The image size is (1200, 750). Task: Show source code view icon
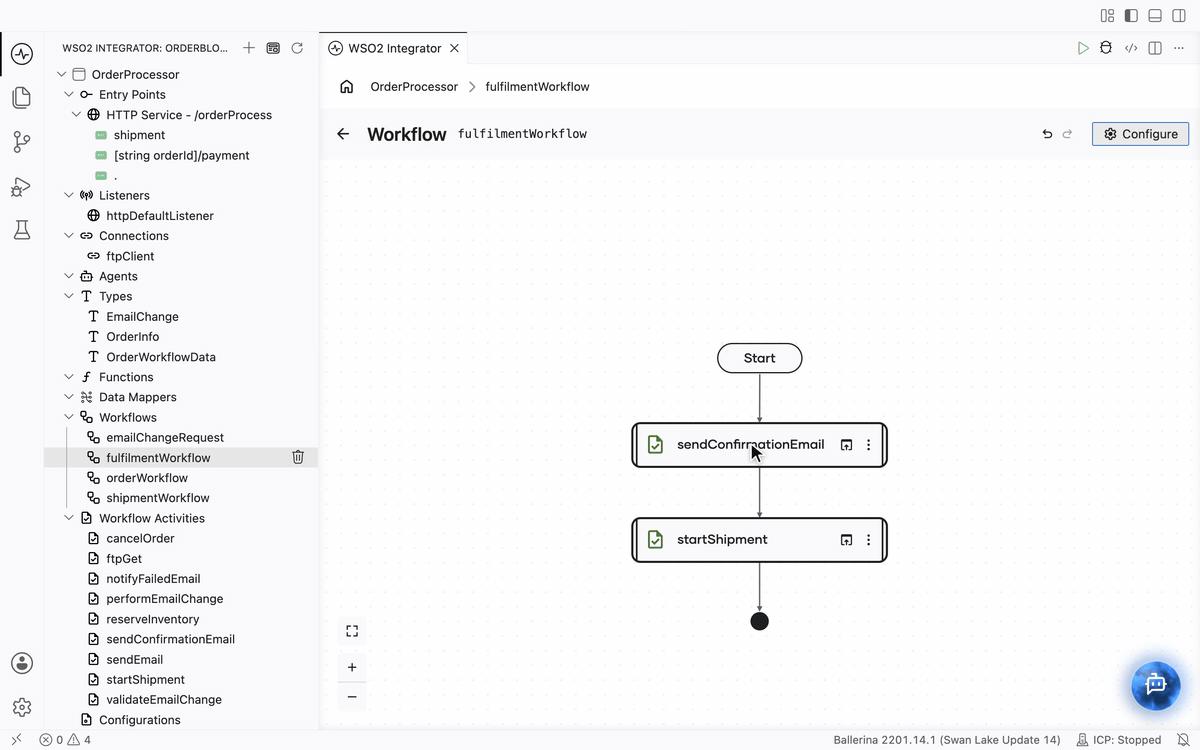(1131, 48)
